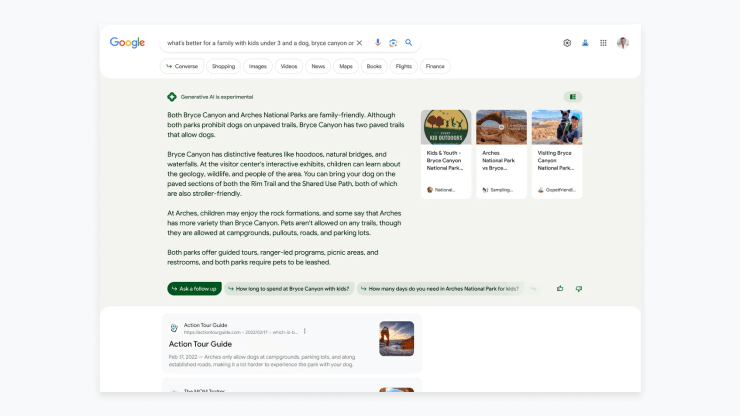Choose 'How long to spend at Bryce Canyon with kids?'
The width and height of the screenshot is (740, 416).
tap(289, 289)
